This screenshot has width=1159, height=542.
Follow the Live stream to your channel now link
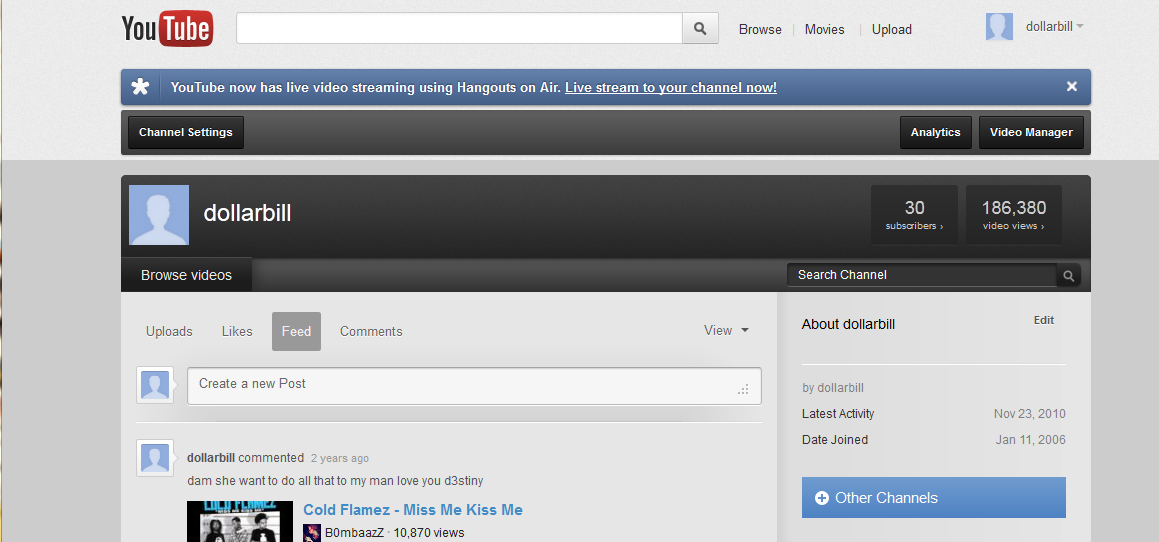pyautogui.click(x=670, y=87)
